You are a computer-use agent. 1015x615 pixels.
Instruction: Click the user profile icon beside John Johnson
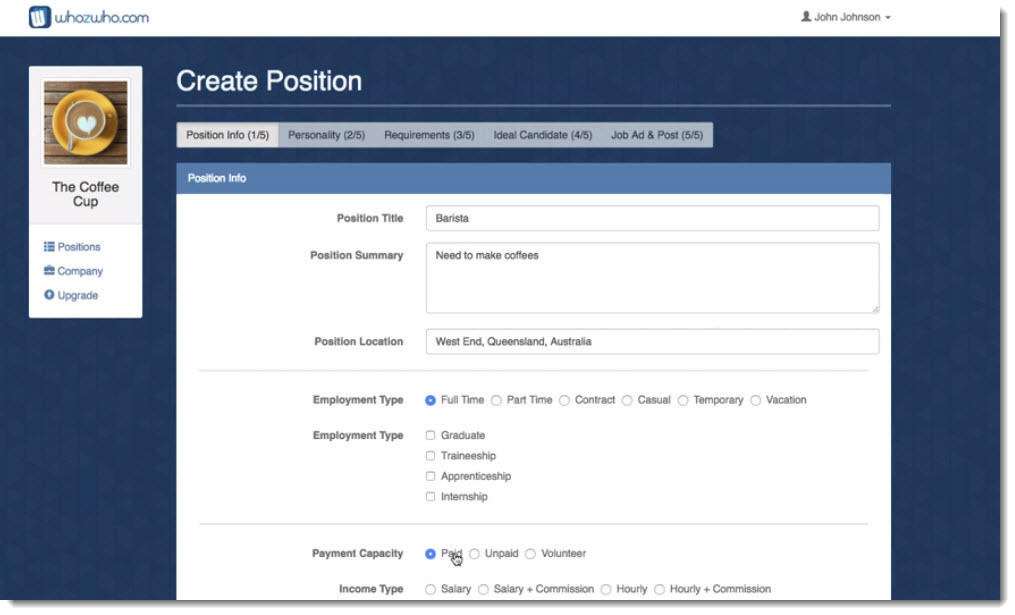pyautogui.click(x=806, y=17)
